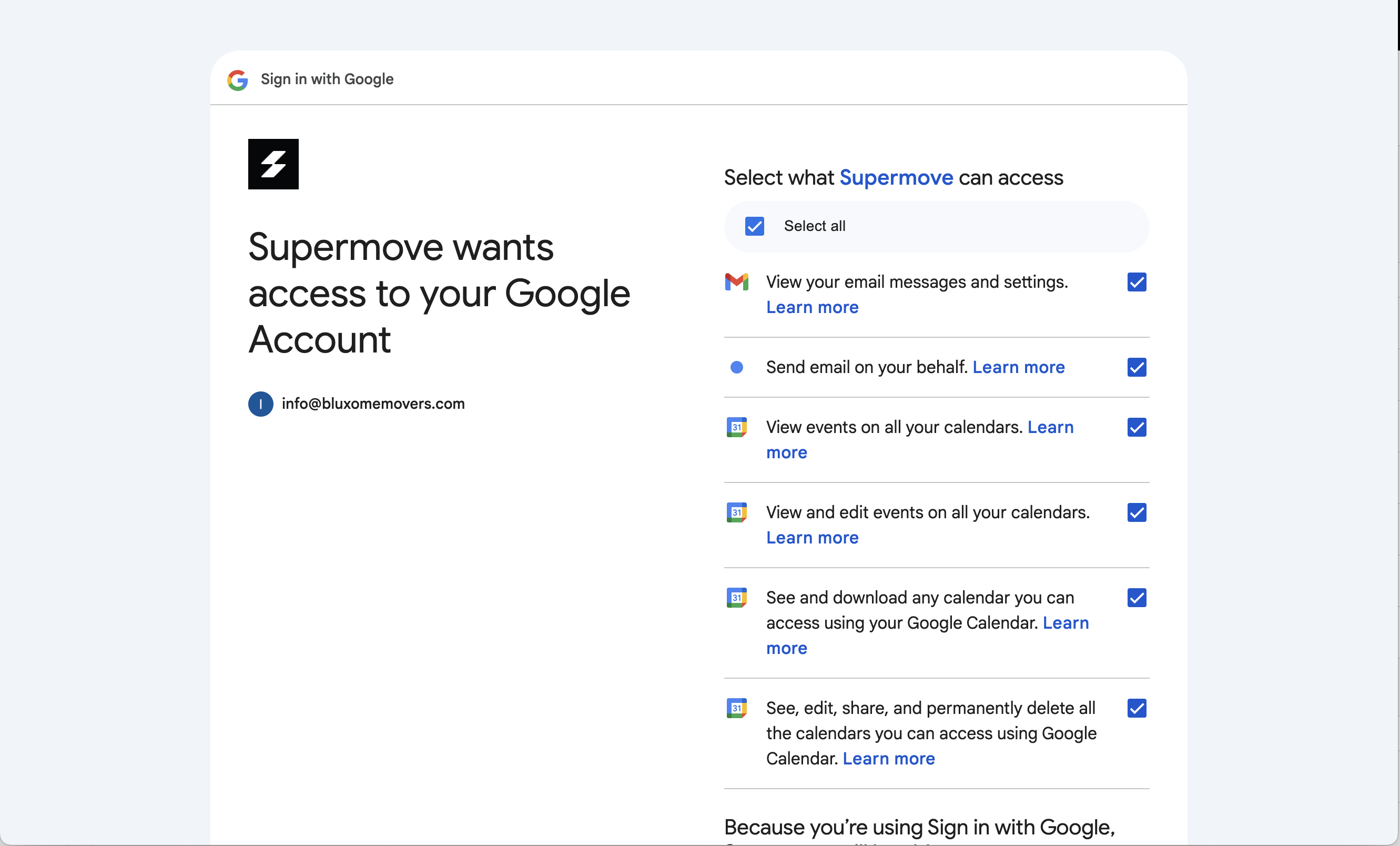
Task: Click the Sign in with Google header text
Action: pyautogui.click(x=327, y=79)
